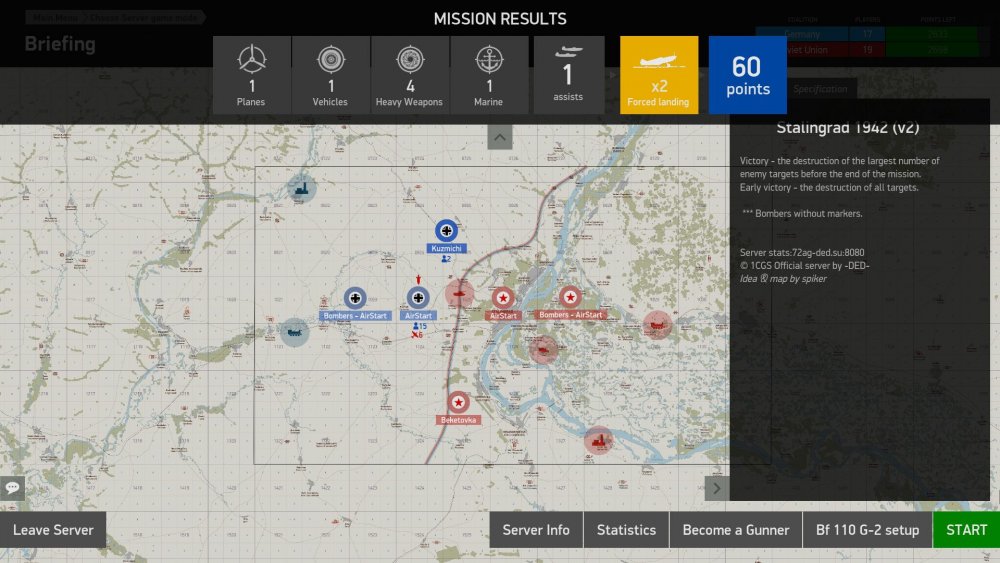Click the Heavy Weapons results tile

[409, 75]
